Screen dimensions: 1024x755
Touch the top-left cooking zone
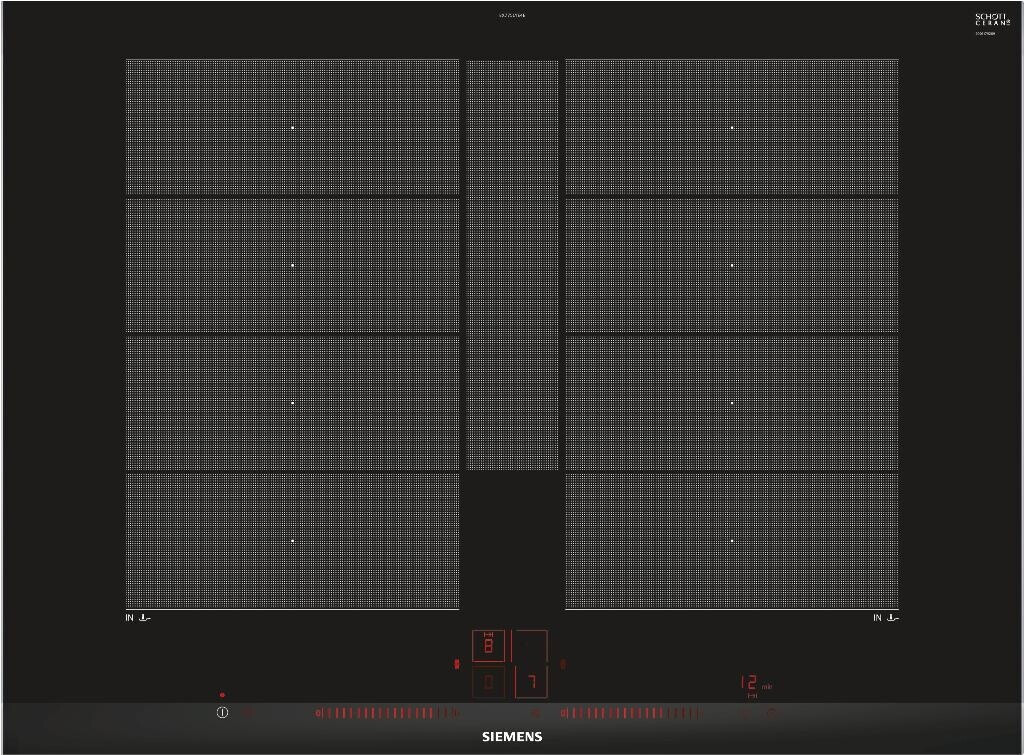pyautogui.click(x=292, y=127)
